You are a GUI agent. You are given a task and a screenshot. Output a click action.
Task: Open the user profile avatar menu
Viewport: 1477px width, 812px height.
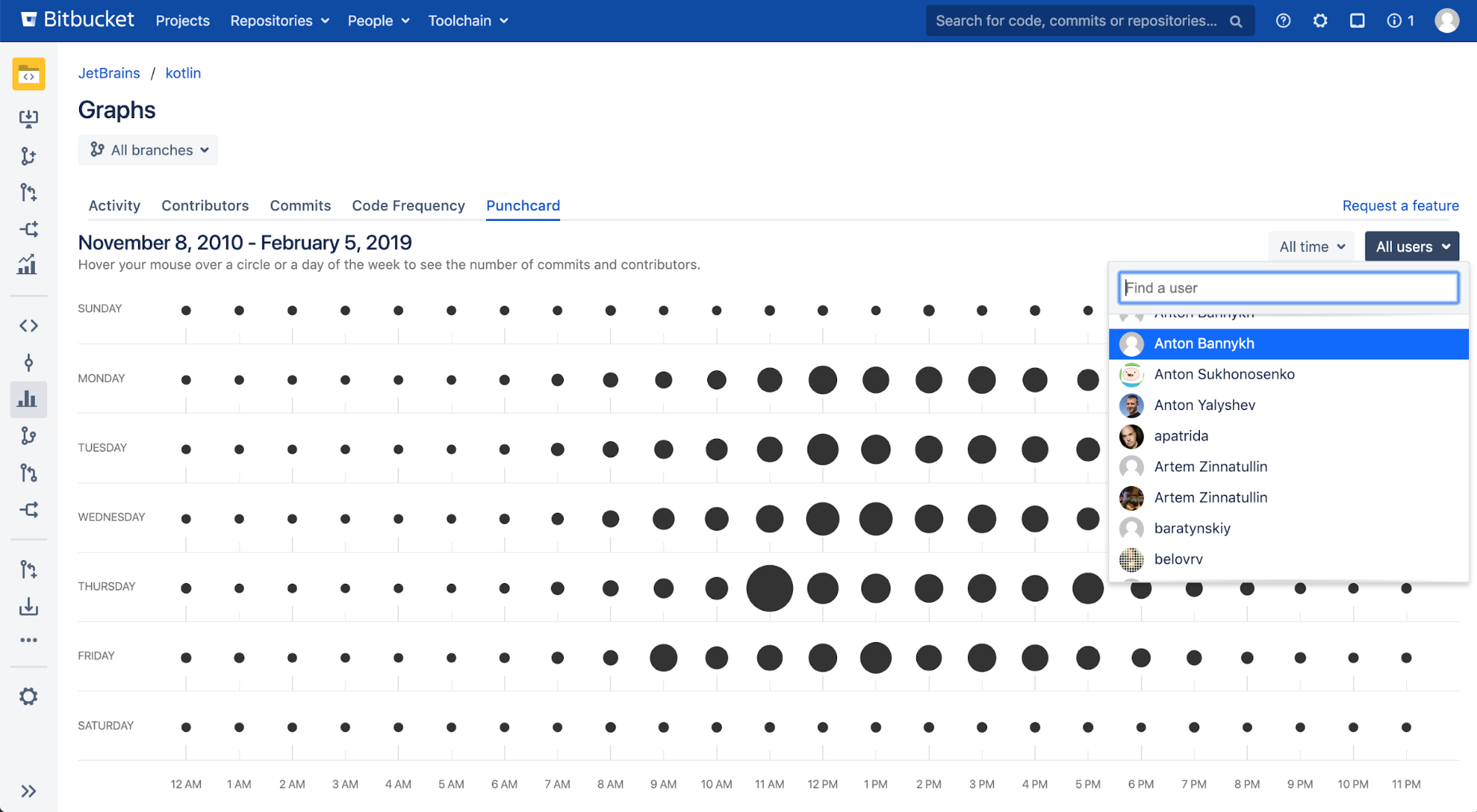pos(1447,21)
